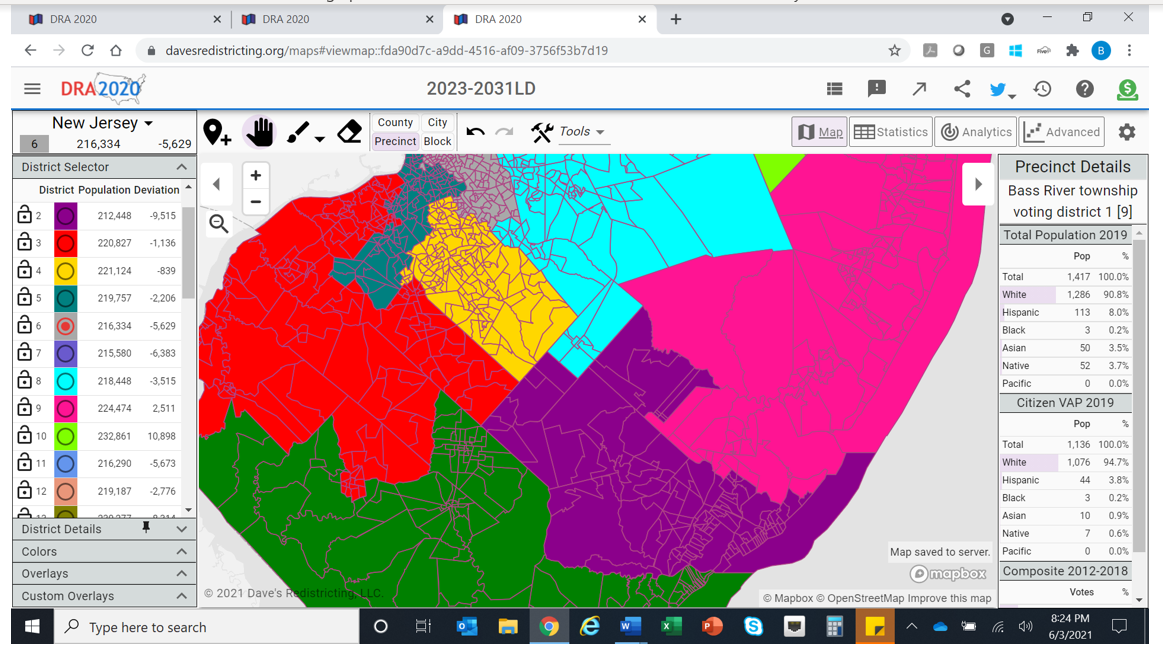The image size is (1163, 659).
Task: Open the Analytics tab
Action: (x=975, y=132)
